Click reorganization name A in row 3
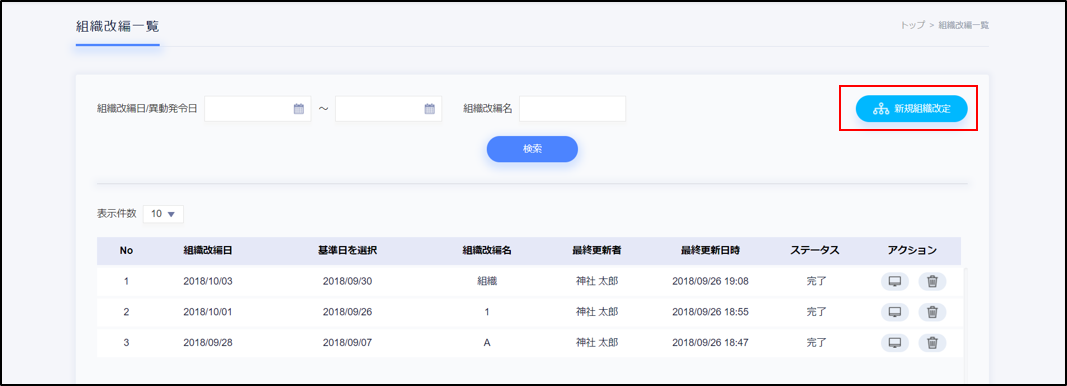This screenshot has height=386, width=1067. pyautogui.click(x=487, y=342)
